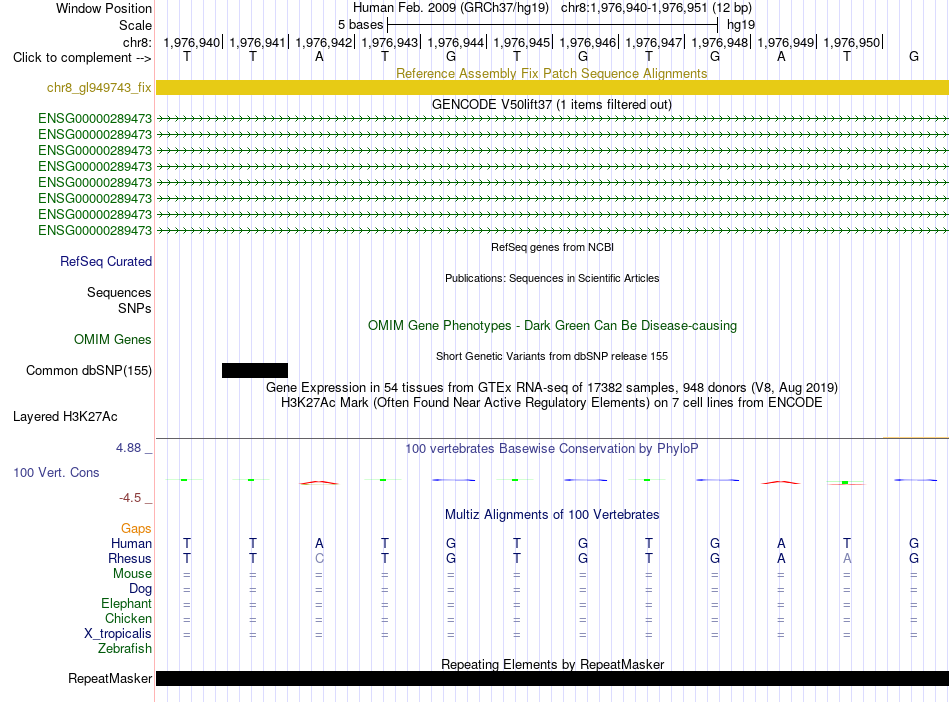This screenshot has width=950, height=702.
Task: Open RefSeq Curated track label
Action: (x=106, y=261)
